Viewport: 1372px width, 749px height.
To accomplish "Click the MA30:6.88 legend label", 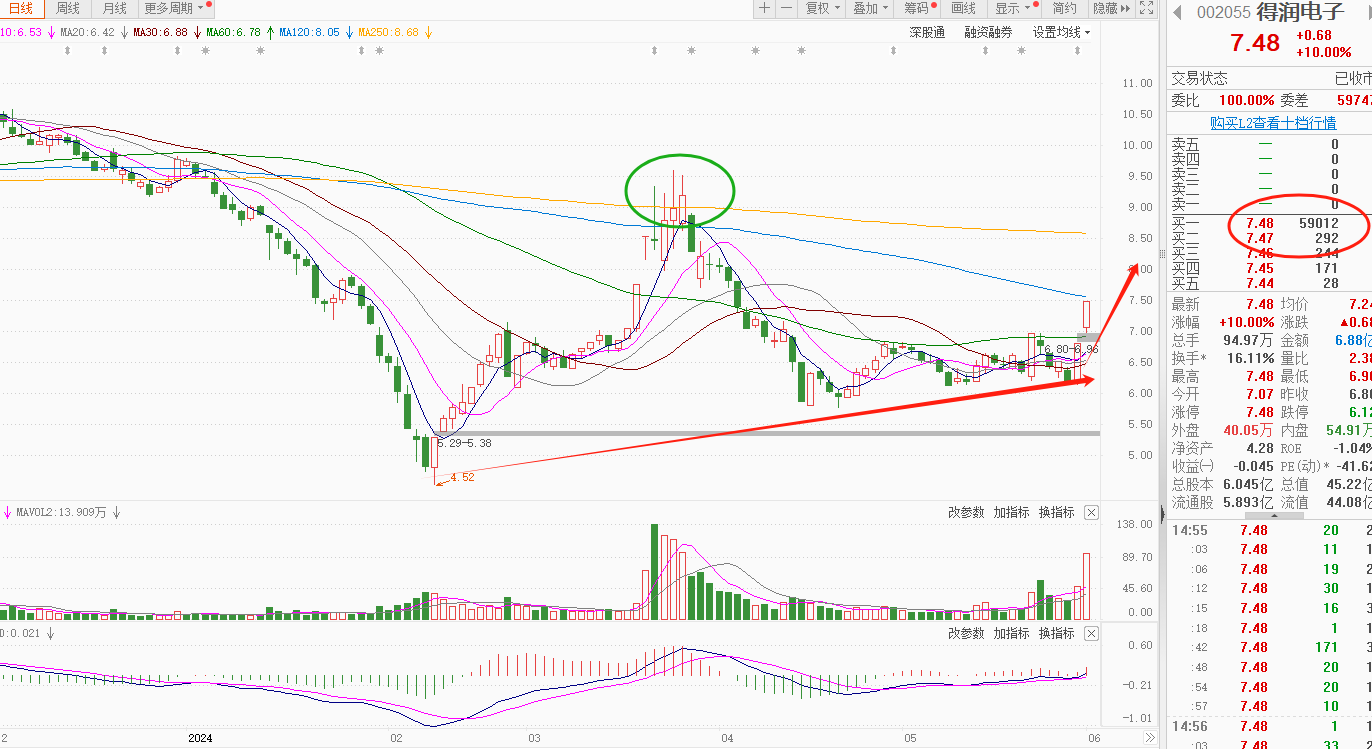I will 161,32.
